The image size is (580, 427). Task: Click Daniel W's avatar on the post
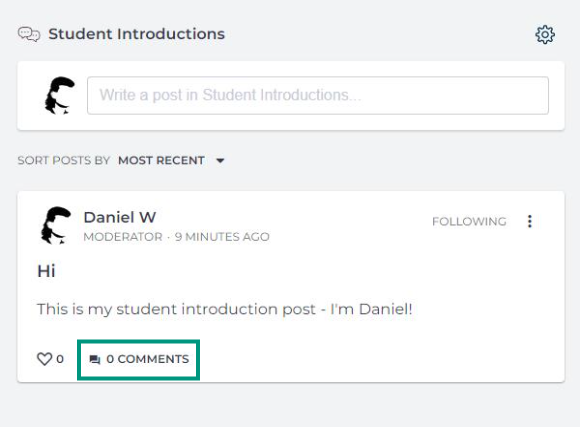pos(56,225)
